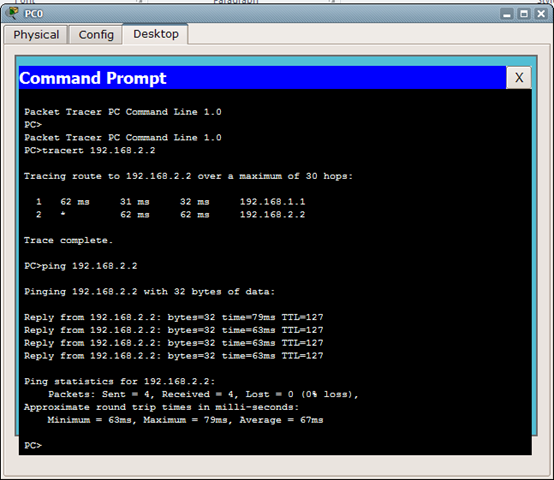554x480 pixels.
Task: Click hop 1 address 192.168.1.1
Action: pos(272,202)
